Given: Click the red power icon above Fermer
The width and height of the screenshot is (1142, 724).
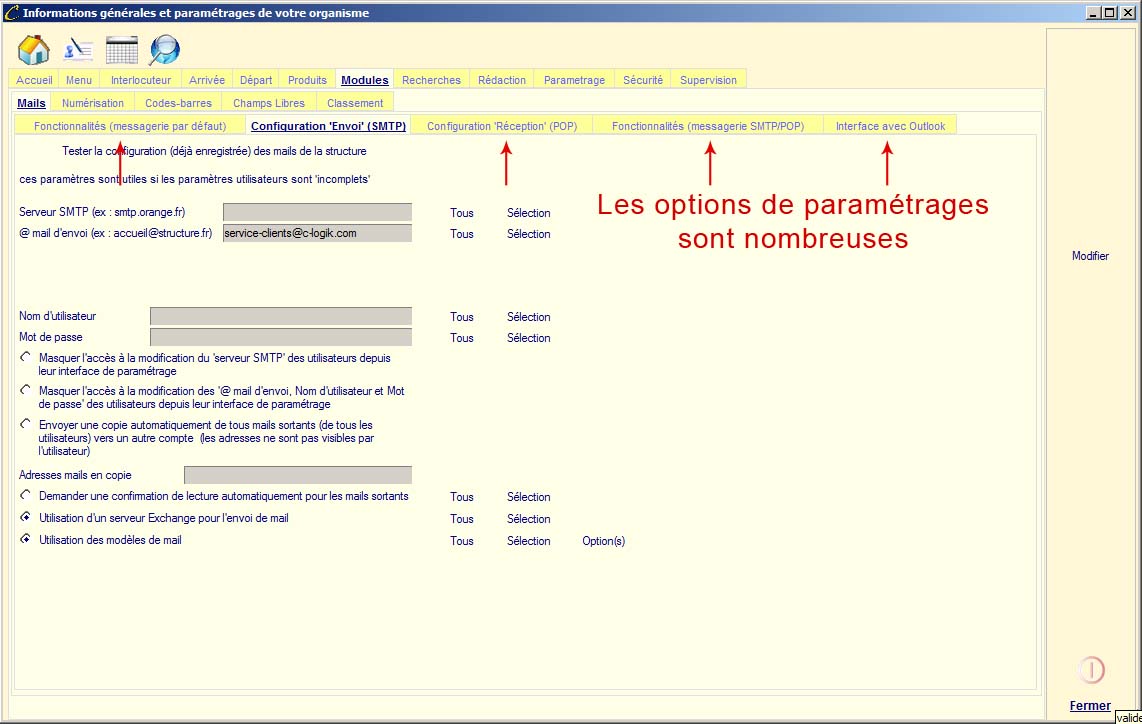Looking at the screenshot, I should pos(1091,669).
